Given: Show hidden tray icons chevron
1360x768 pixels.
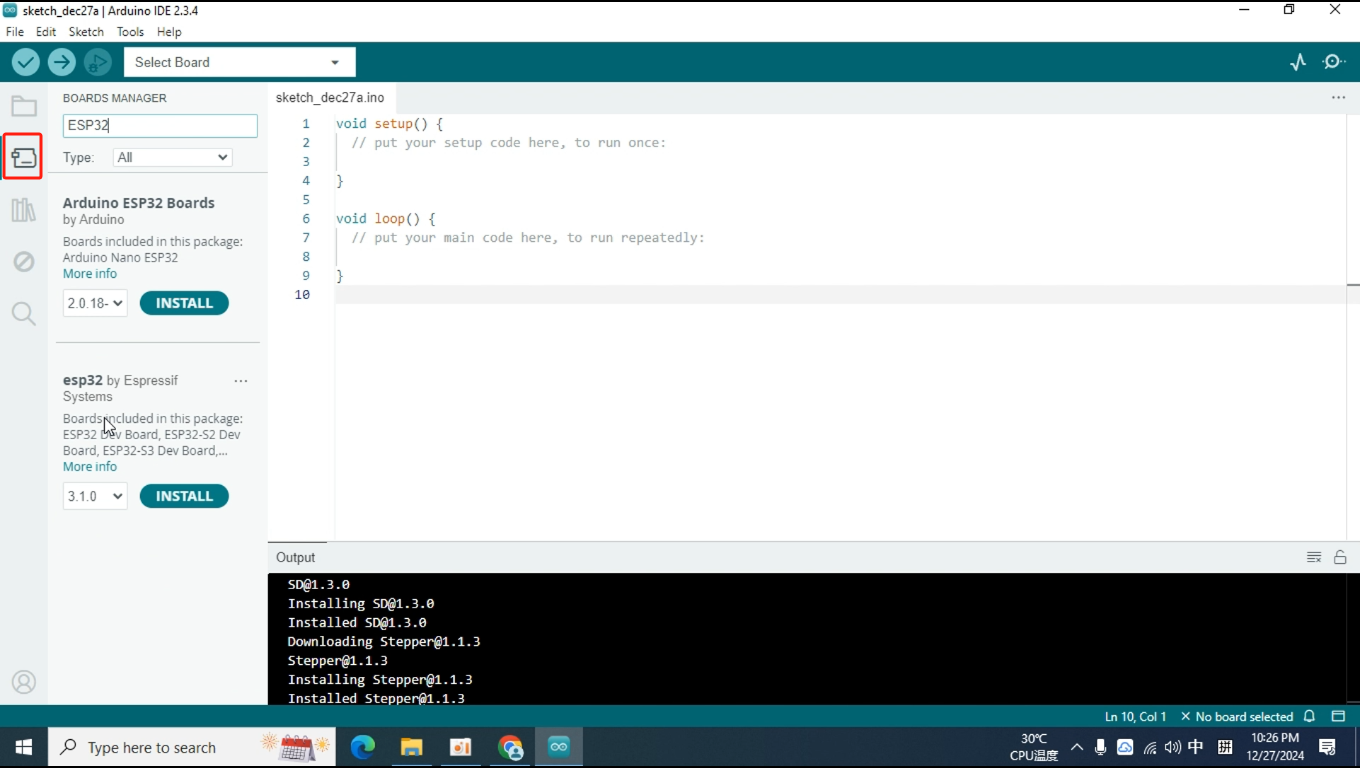Looking at the screenshot, I should 1076,747.
